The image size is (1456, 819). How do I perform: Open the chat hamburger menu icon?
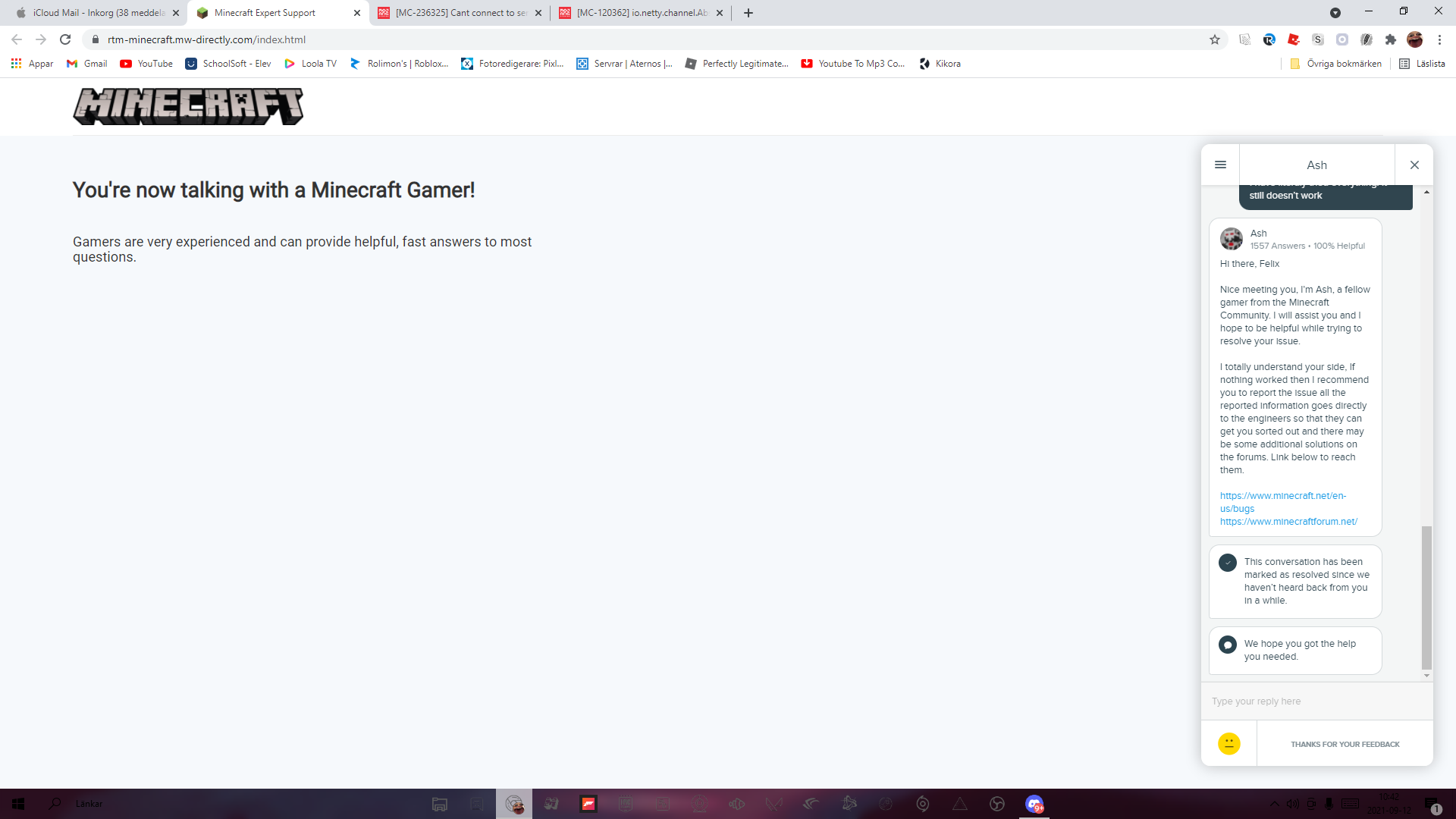click(1220, 165)
